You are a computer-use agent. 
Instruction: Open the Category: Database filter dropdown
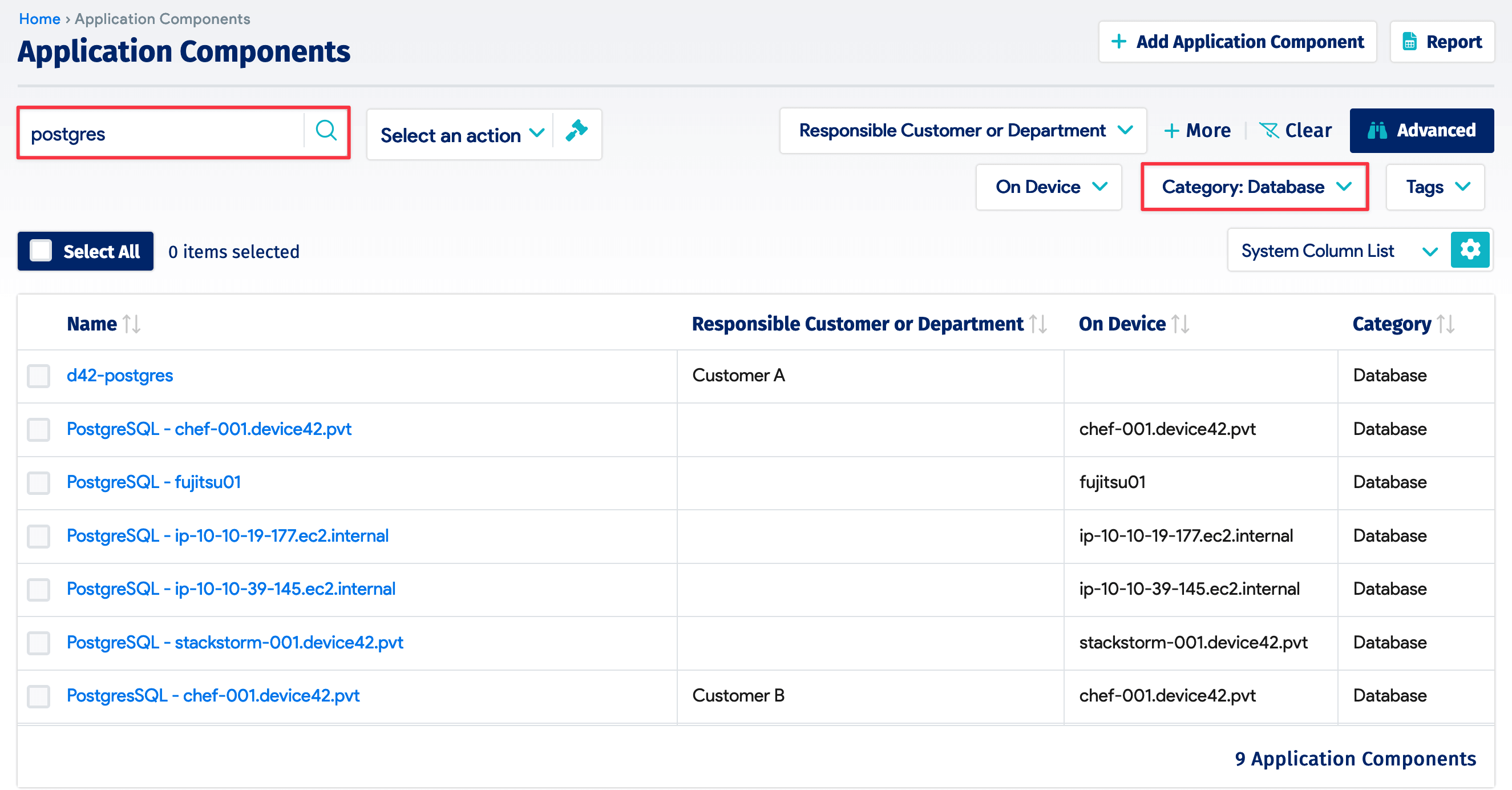pyautogui.click(x=1254, y=187)
